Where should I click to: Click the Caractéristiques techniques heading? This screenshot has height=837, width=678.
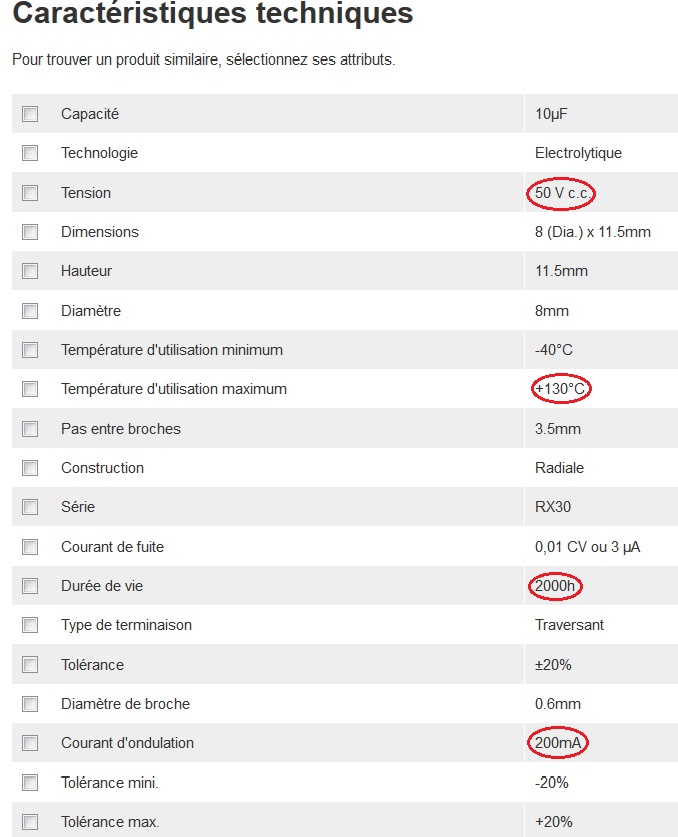click(212, 15)
